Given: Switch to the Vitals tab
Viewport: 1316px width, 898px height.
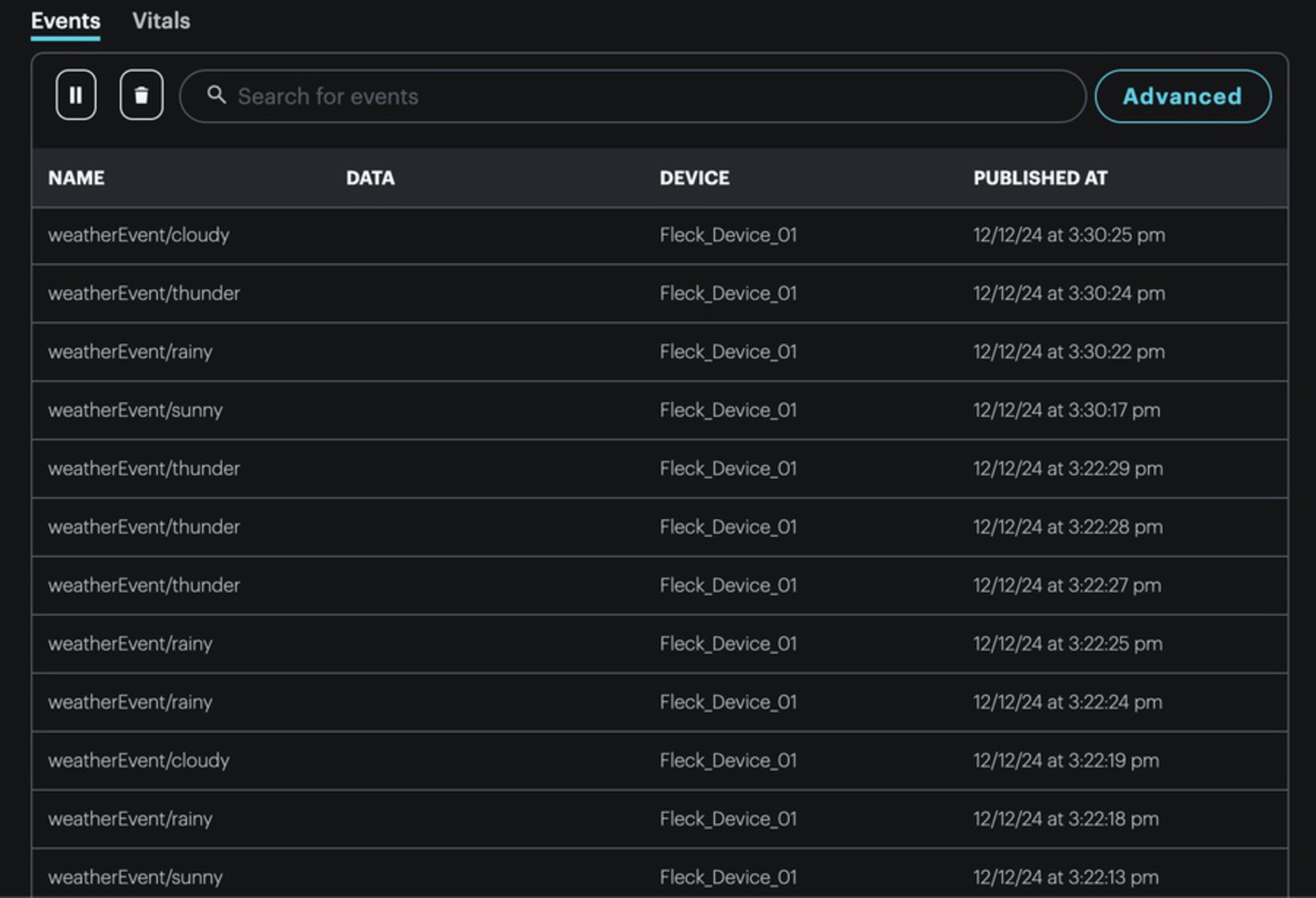Looking at the screenshot, I should [x=162, y=21].
